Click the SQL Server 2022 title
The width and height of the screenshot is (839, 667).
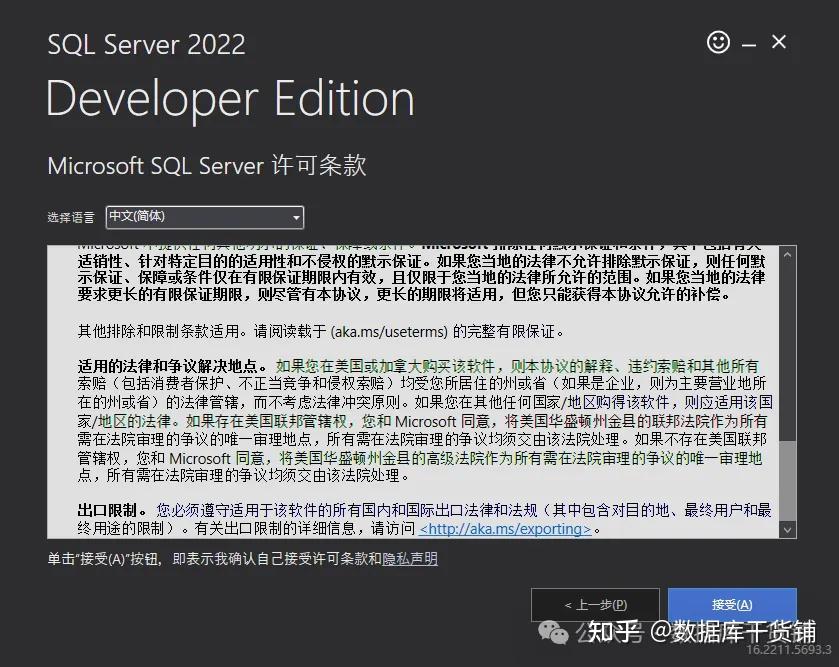[146, 44]
